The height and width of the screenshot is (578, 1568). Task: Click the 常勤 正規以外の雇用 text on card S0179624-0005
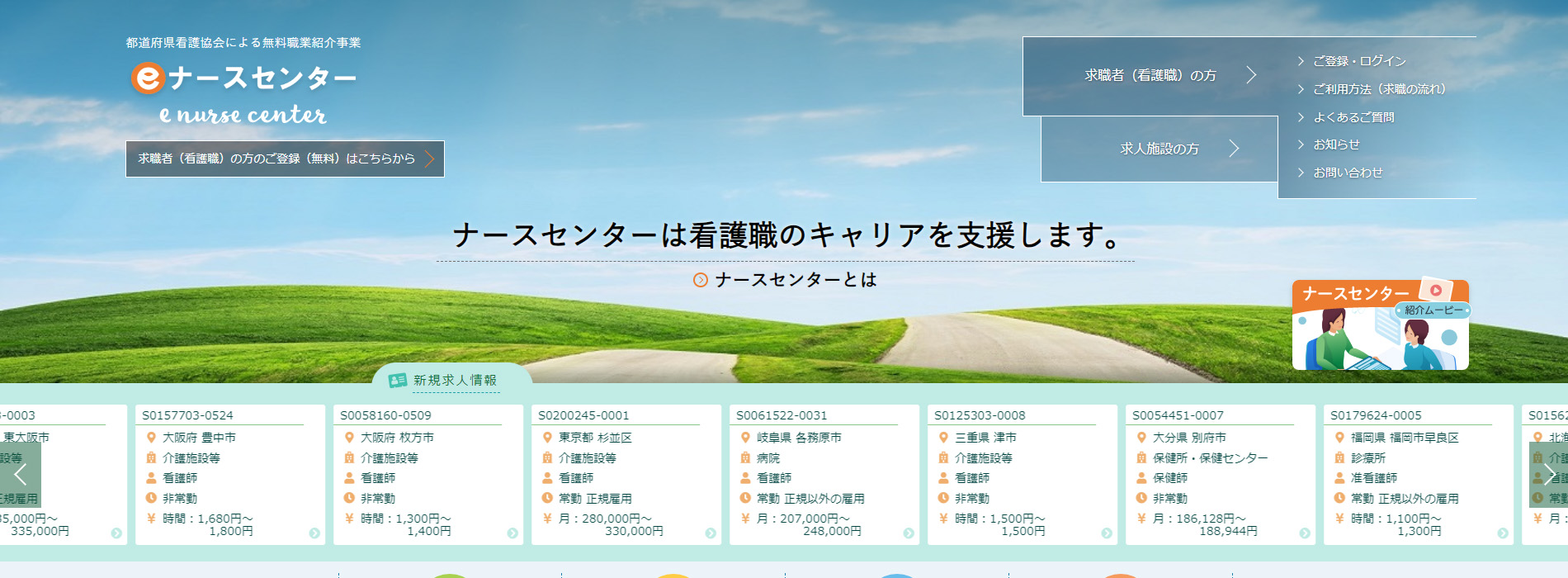[1405, 499]
